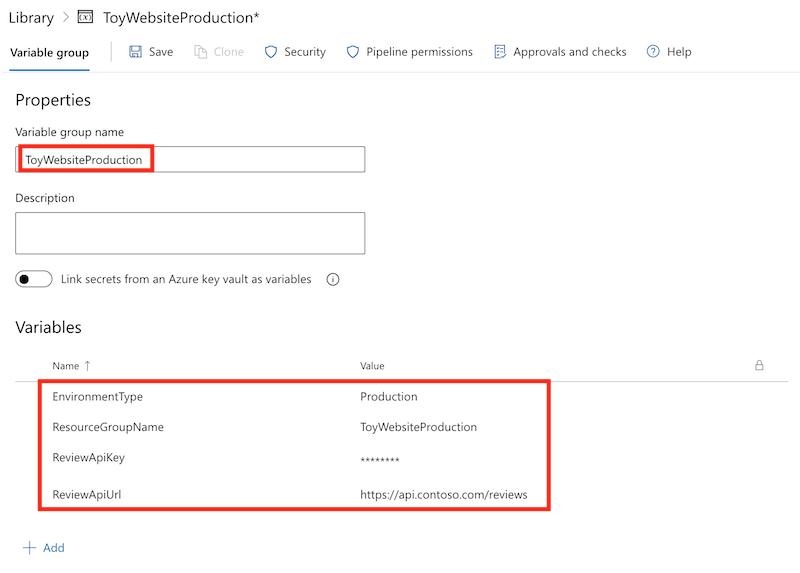Click the ReviewApiKey variable name
The image size is (800, 573).
(x=89, y=458)
